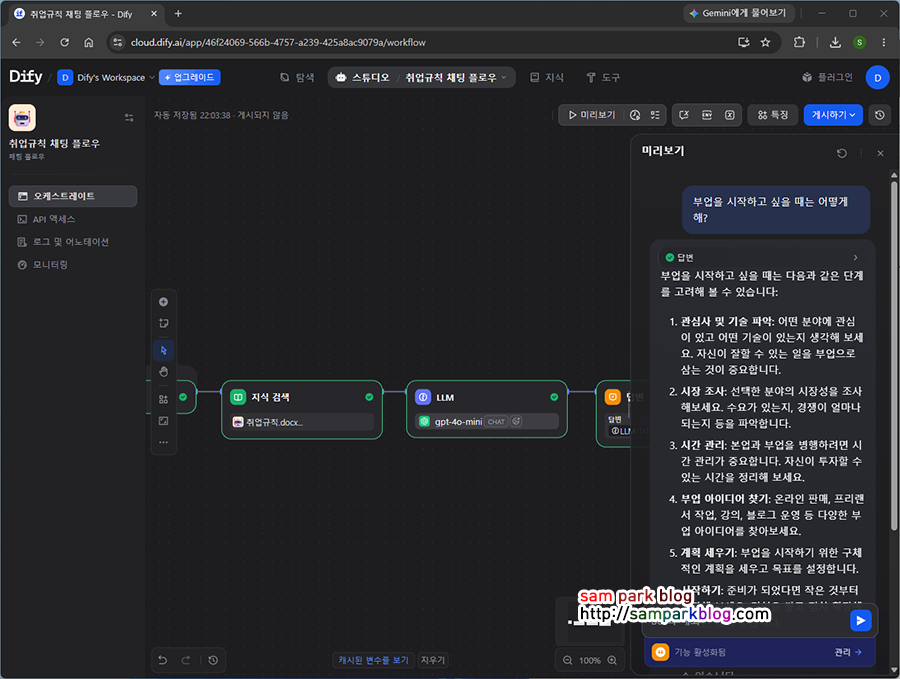Click the orange citation feature icon
Viewport: 900px width, 679px height.
pyautogui.click(x=660, y=652)
